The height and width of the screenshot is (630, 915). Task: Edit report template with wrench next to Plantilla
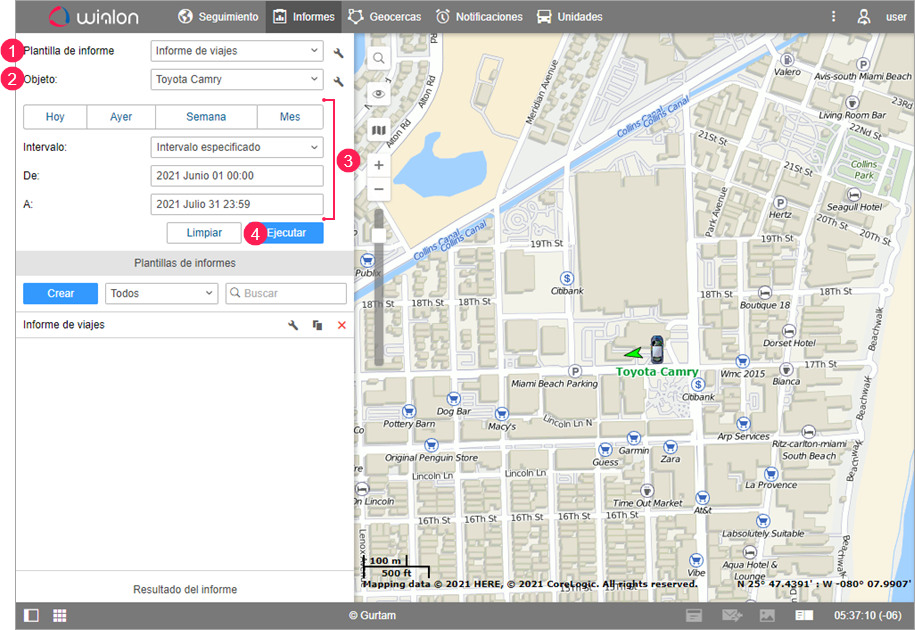339,52
